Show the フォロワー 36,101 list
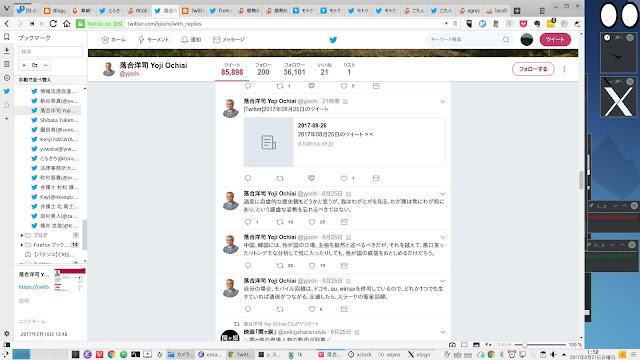640x360 pixels. tap(294, 69)
